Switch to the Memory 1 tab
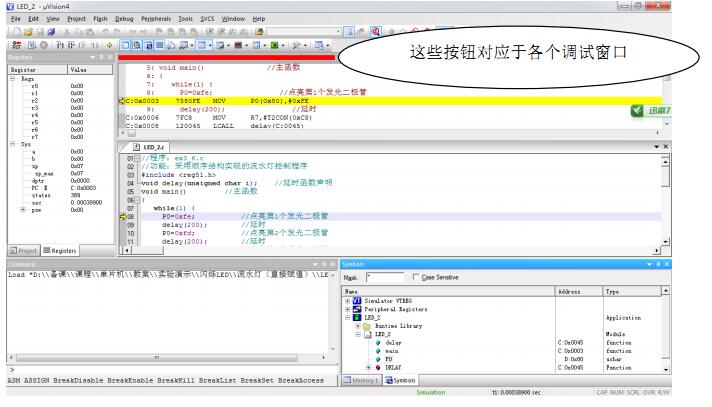 tap(361, 380)
